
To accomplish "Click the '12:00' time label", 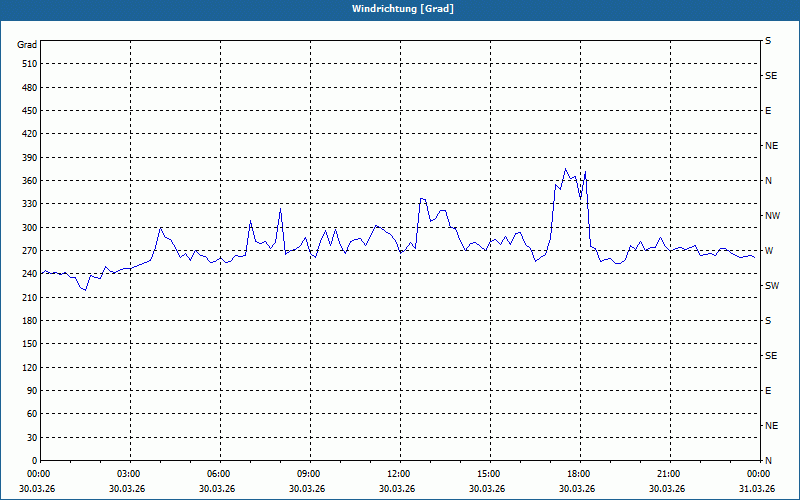I will (x=399, y=474).
